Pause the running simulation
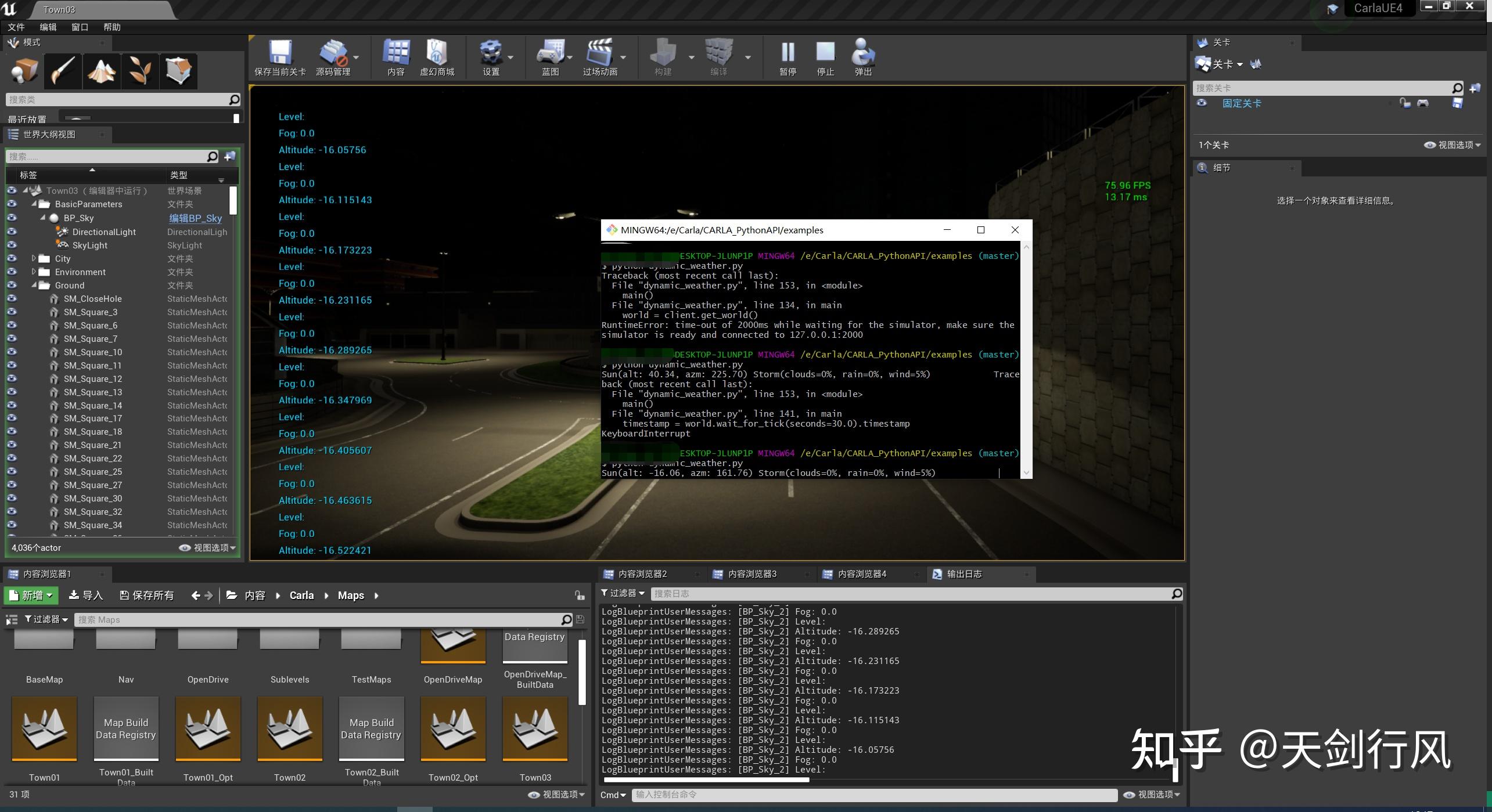Image resolution: width=1492 pixels, height=812 pixels. pos(788,52)
